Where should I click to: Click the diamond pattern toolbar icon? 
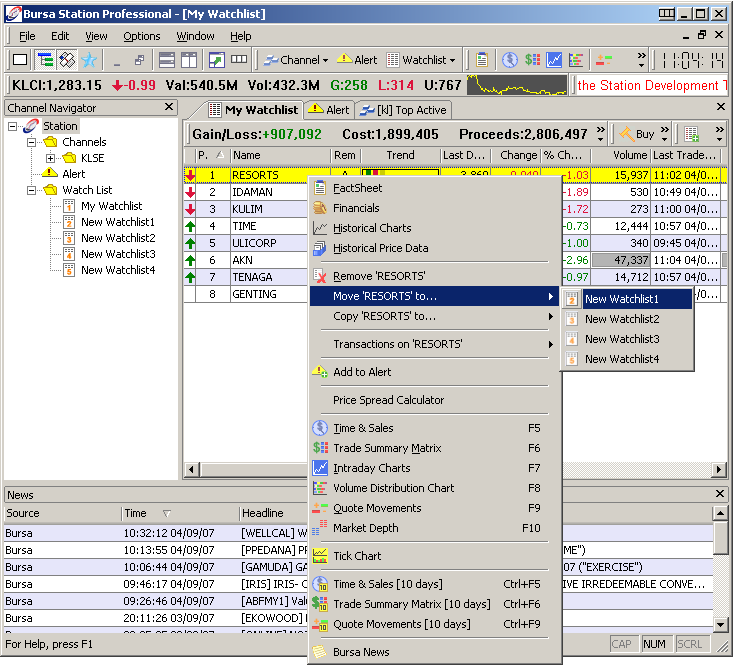coord(67,60)
